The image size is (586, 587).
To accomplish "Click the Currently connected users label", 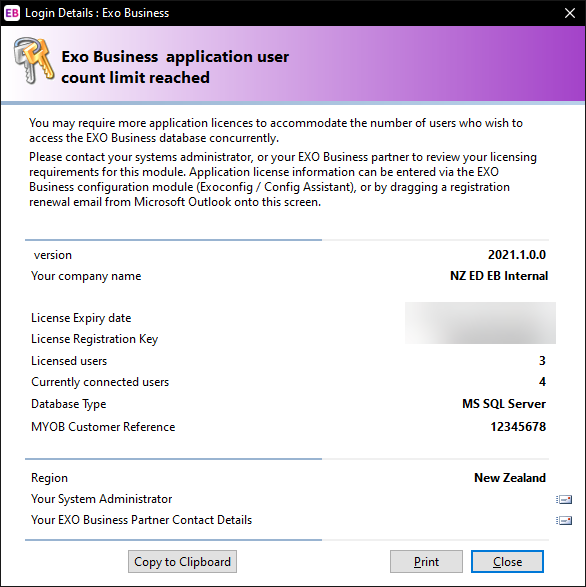I will (100, 382).
